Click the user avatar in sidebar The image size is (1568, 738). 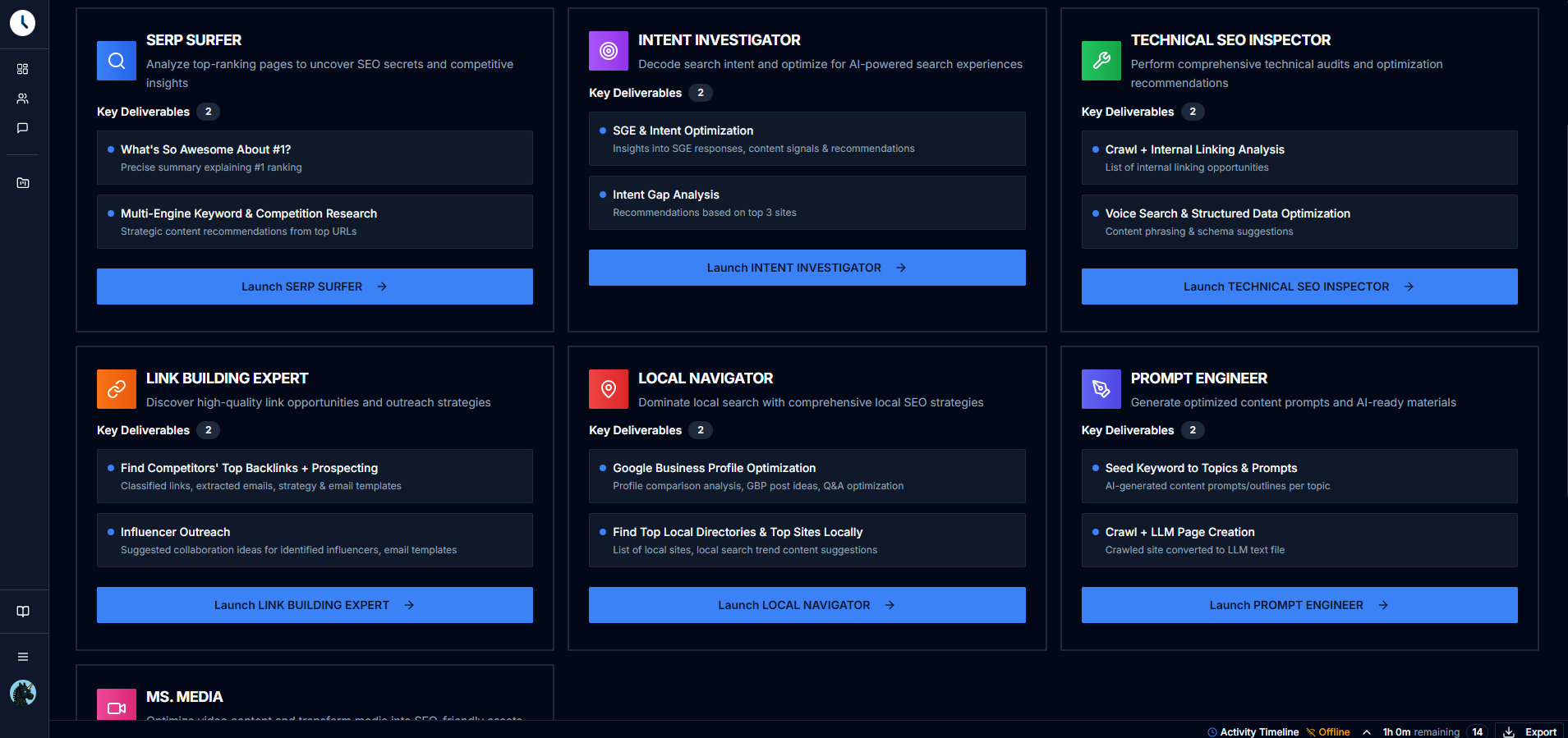point(23,693)
